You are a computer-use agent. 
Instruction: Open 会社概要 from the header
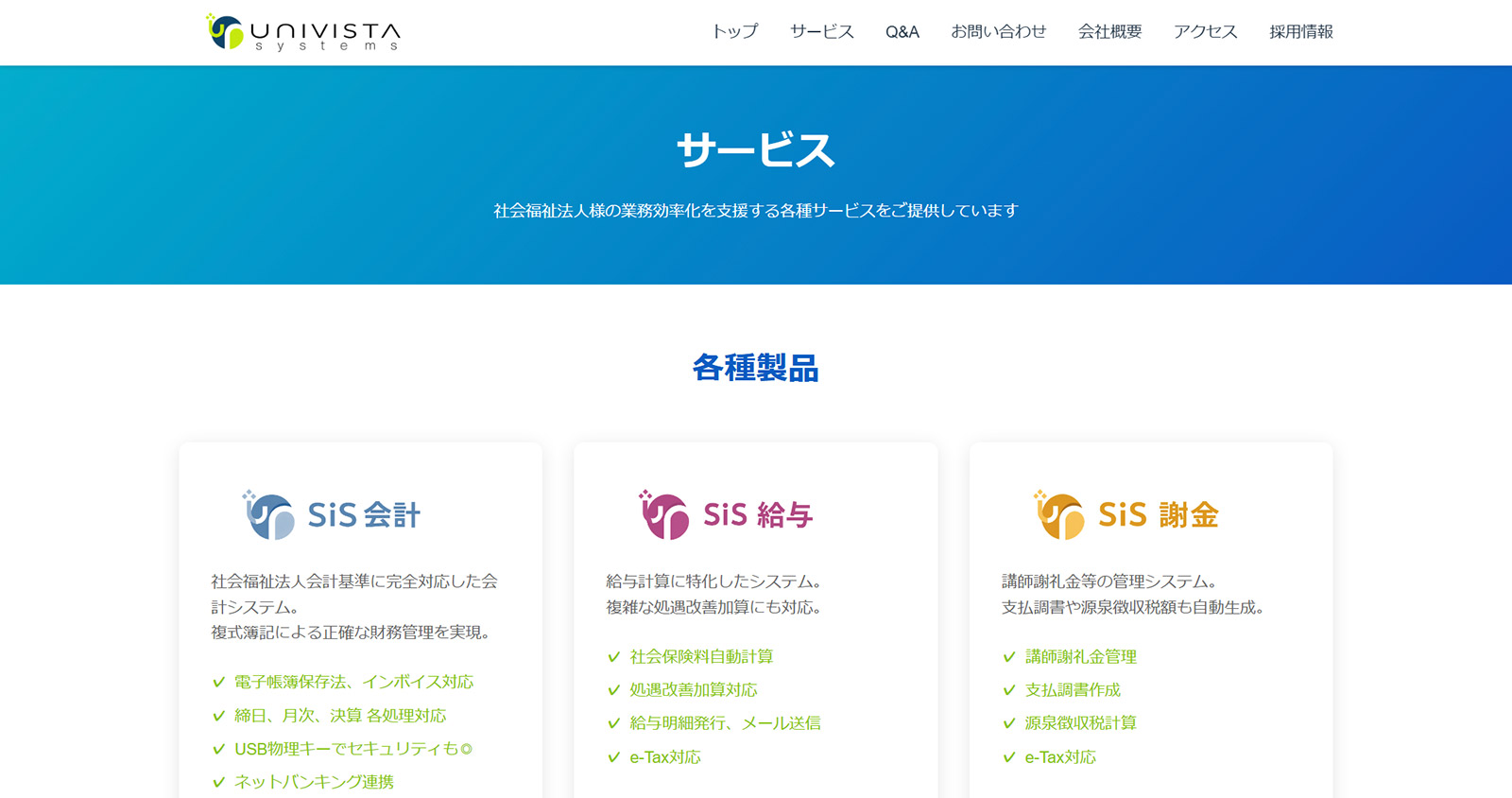1110,32
